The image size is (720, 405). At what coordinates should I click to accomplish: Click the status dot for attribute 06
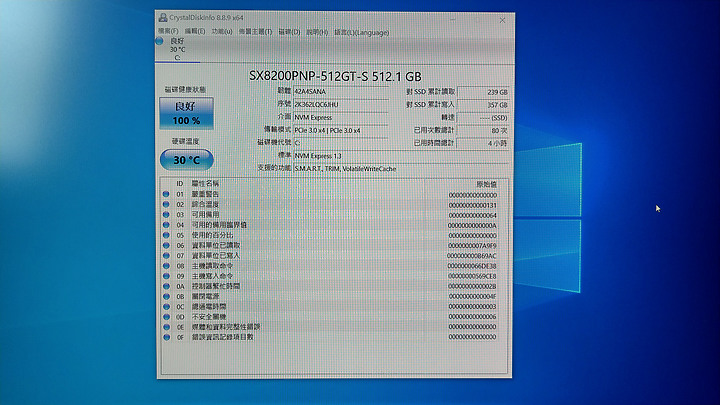[166, 245]
